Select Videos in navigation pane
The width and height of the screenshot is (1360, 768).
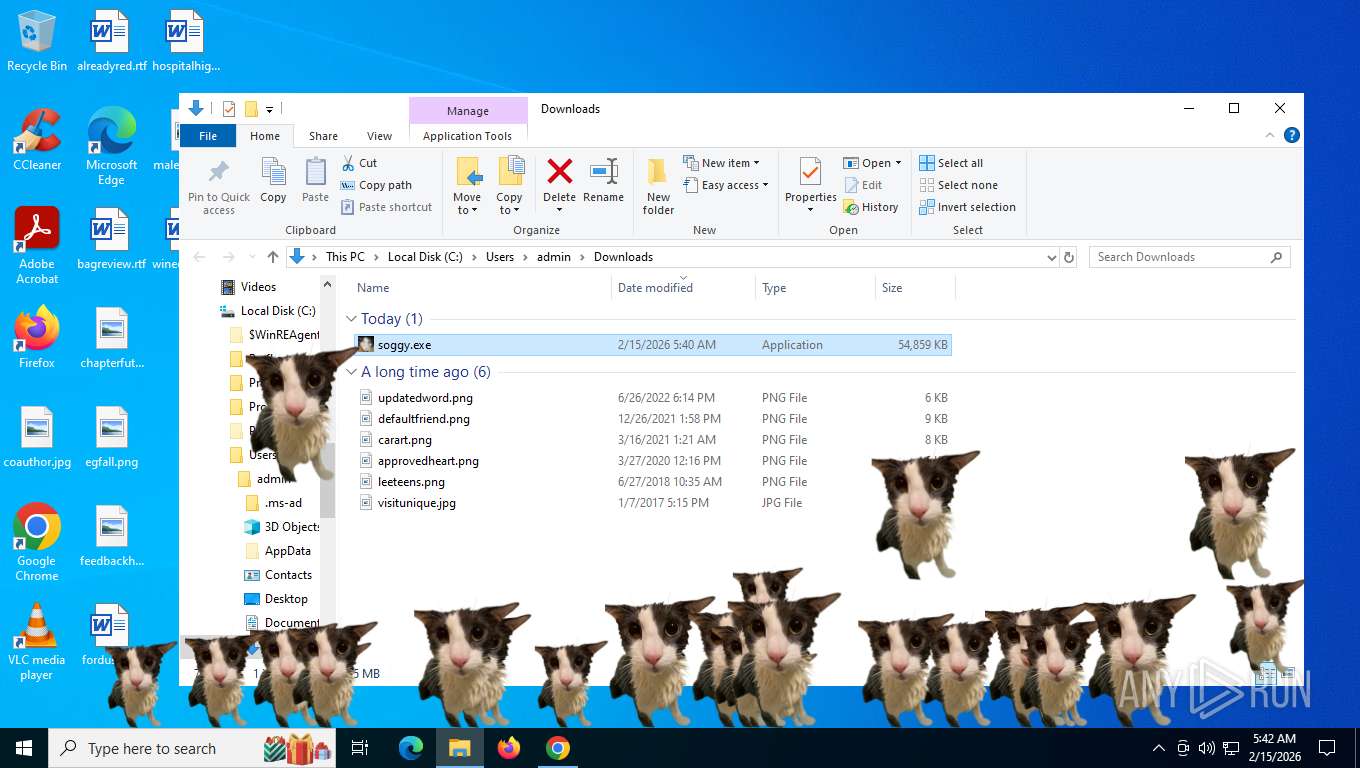(258, 287)
